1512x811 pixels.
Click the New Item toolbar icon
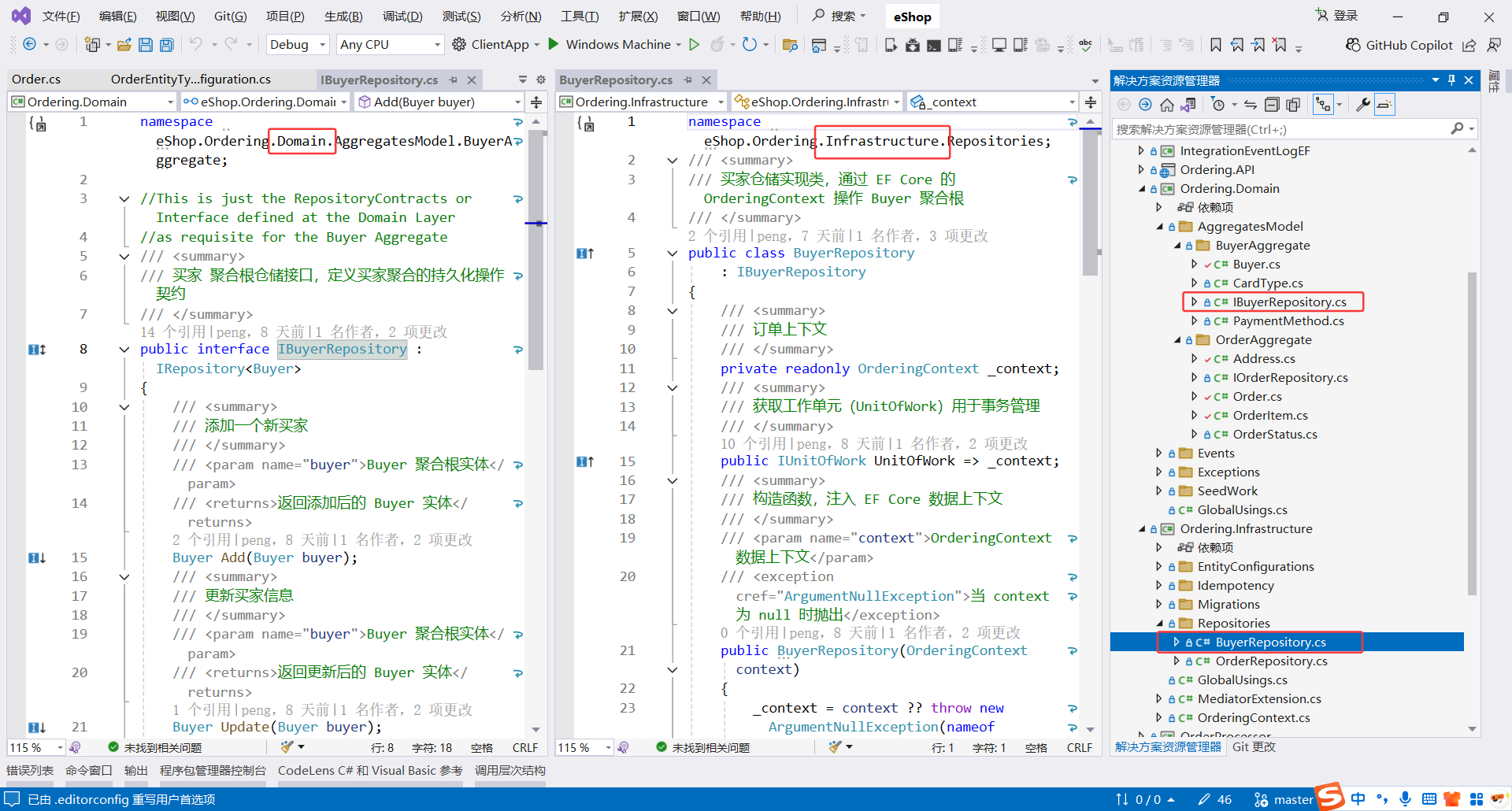pos(92,45)
